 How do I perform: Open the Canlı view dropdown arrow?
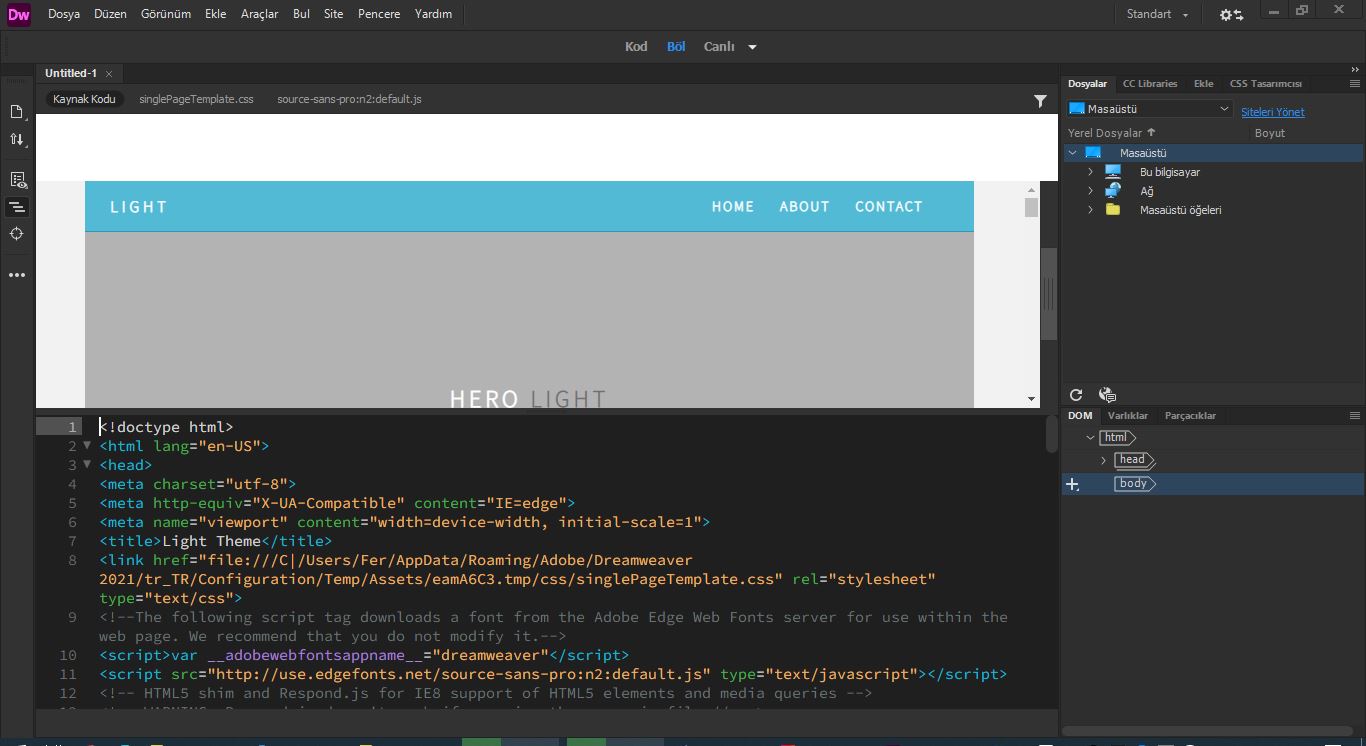point(753,47)
